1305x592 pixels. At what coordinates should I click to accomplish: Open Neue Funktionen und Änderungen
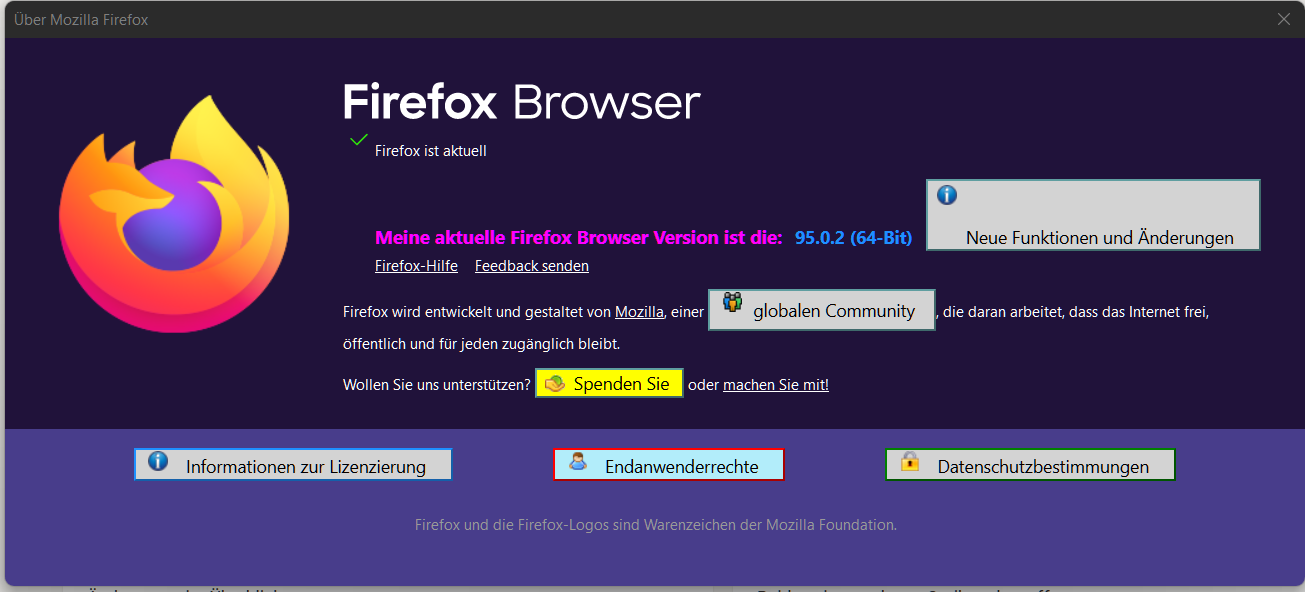1093,215
